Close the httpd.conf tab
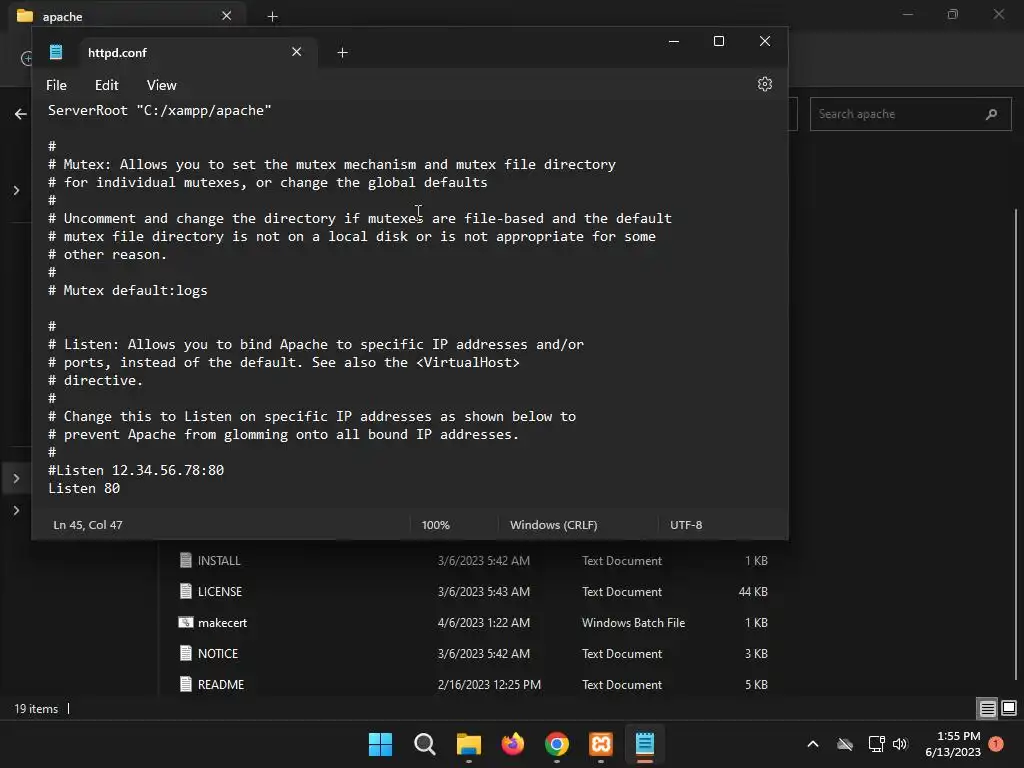 [296, 52]
